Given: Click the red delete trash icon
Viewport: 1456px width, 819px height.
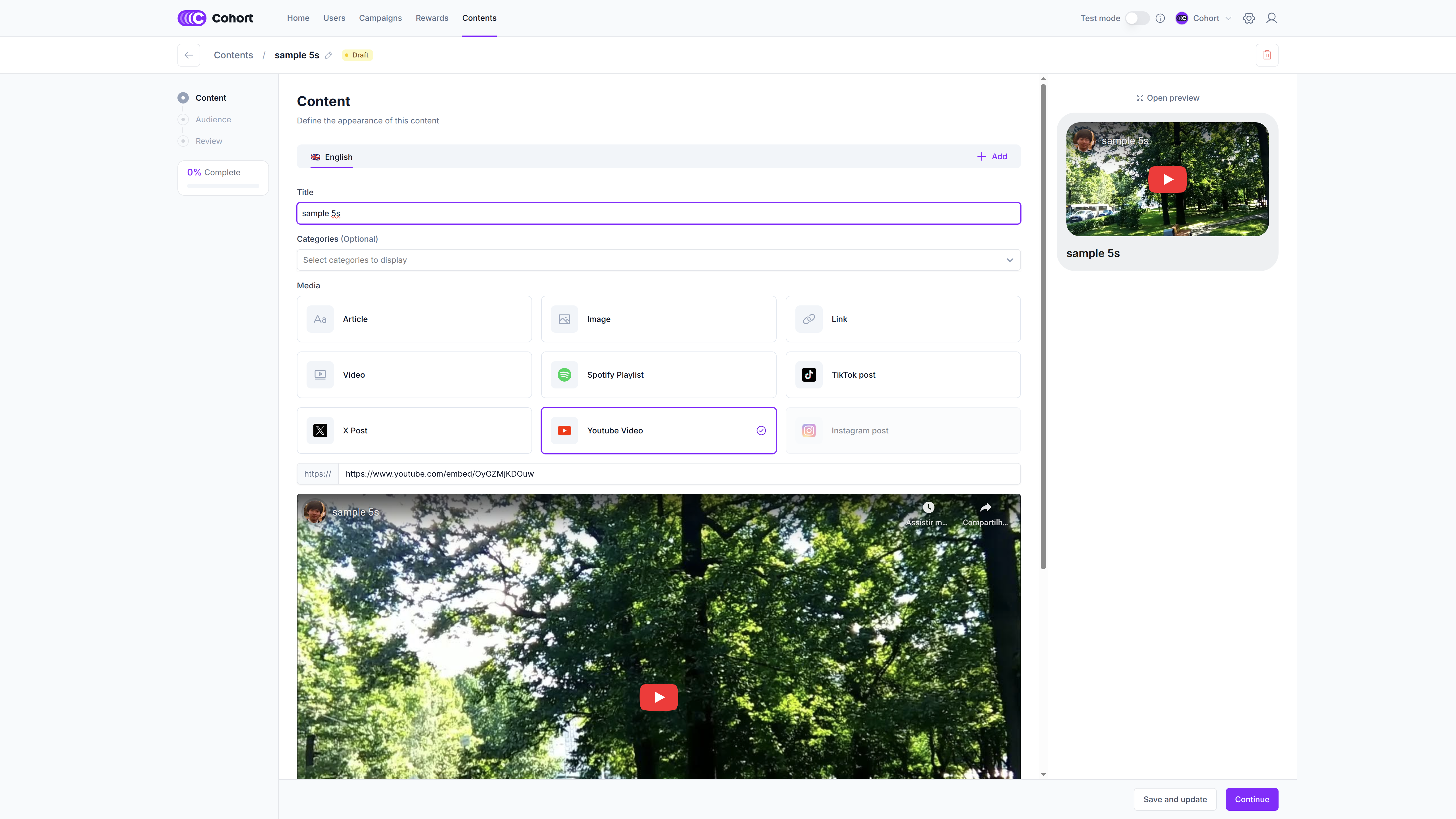Looking at the screenshot, I should 1267,55.
